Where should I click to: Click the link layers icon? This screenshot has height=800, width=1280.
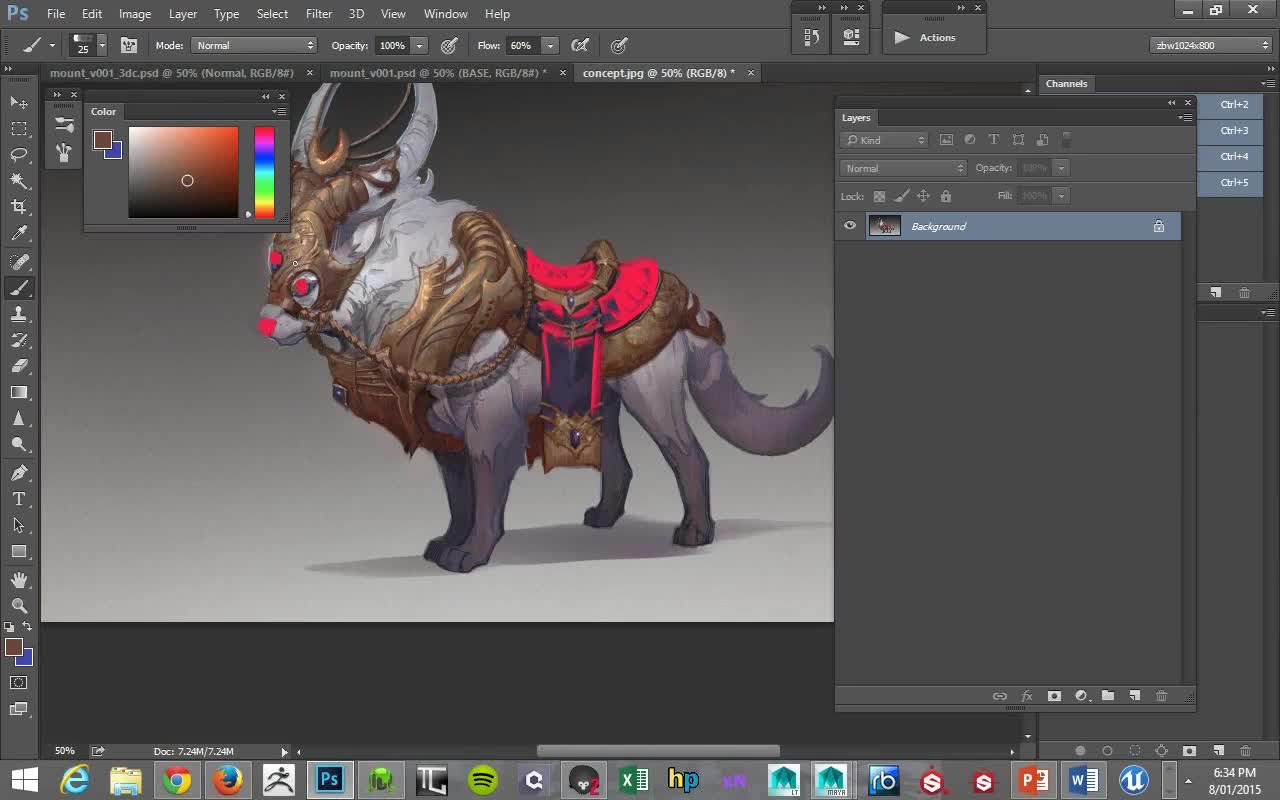999,696
